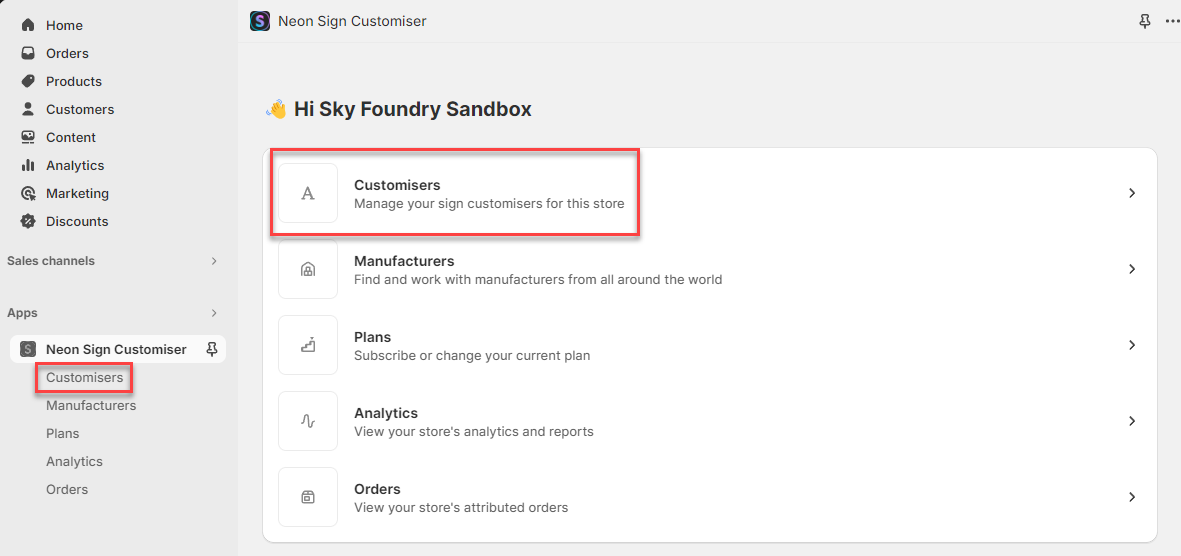Click the Customisers card letter A icon
The height and width of the screenshot is (556, 1181).
[x=308, y=193]
